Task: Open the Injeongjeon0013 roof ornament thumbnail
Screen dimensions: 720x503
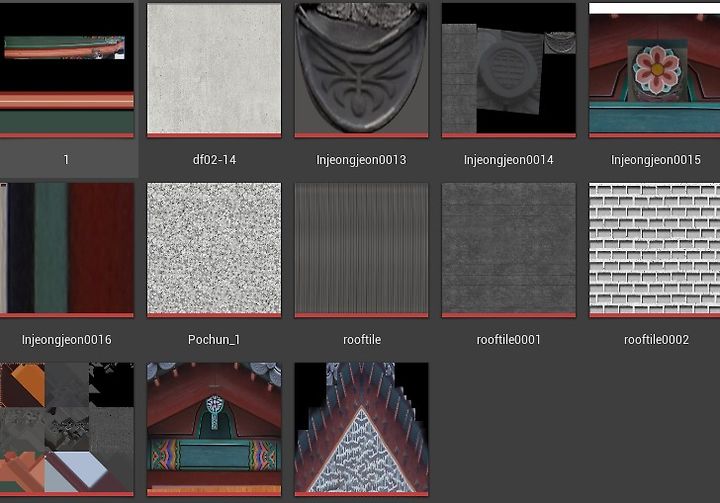Action: click(x=361, y=70)
